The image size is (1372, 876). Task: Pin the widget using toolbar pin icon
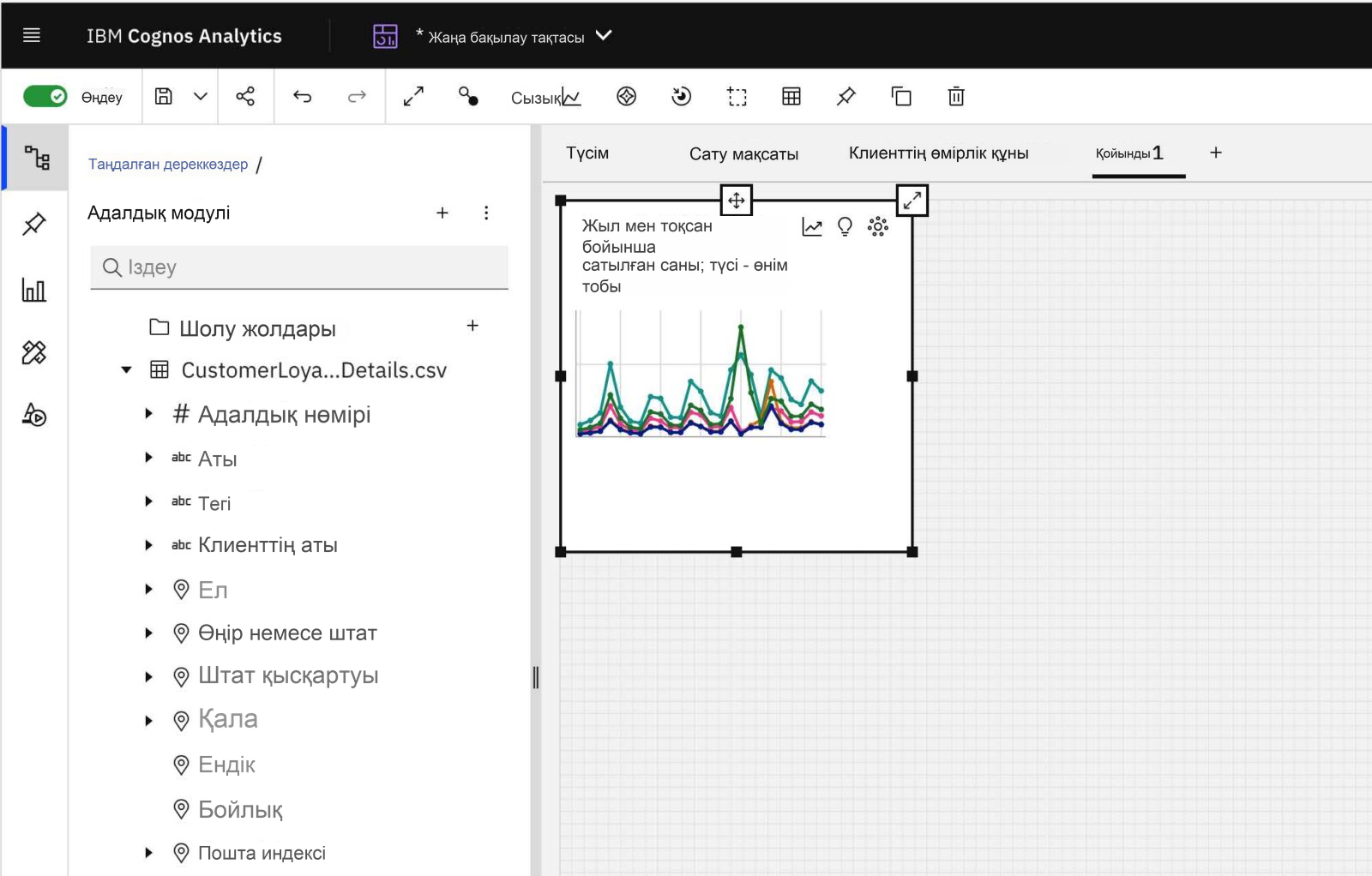tap(846, 96)
